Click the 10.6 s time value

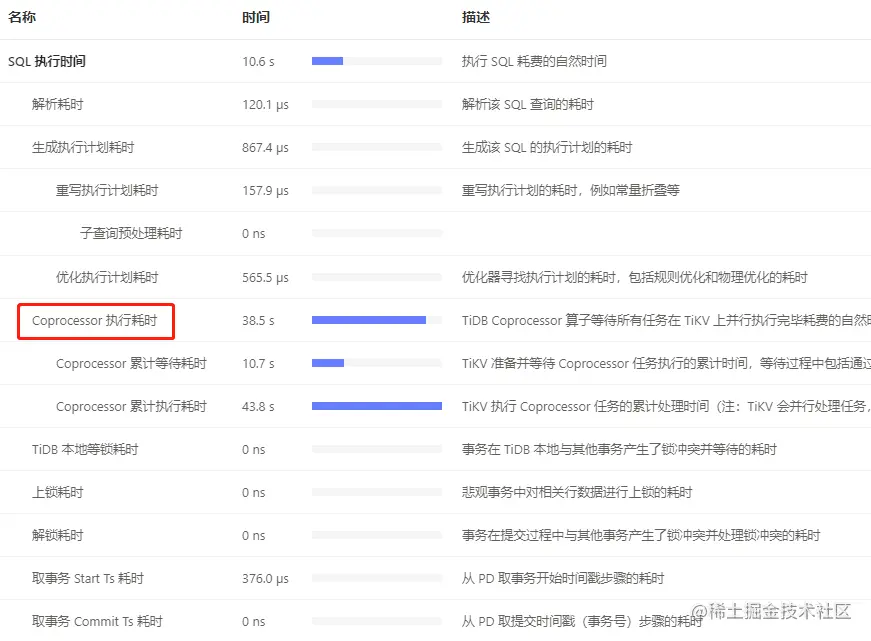pos(258,62)
